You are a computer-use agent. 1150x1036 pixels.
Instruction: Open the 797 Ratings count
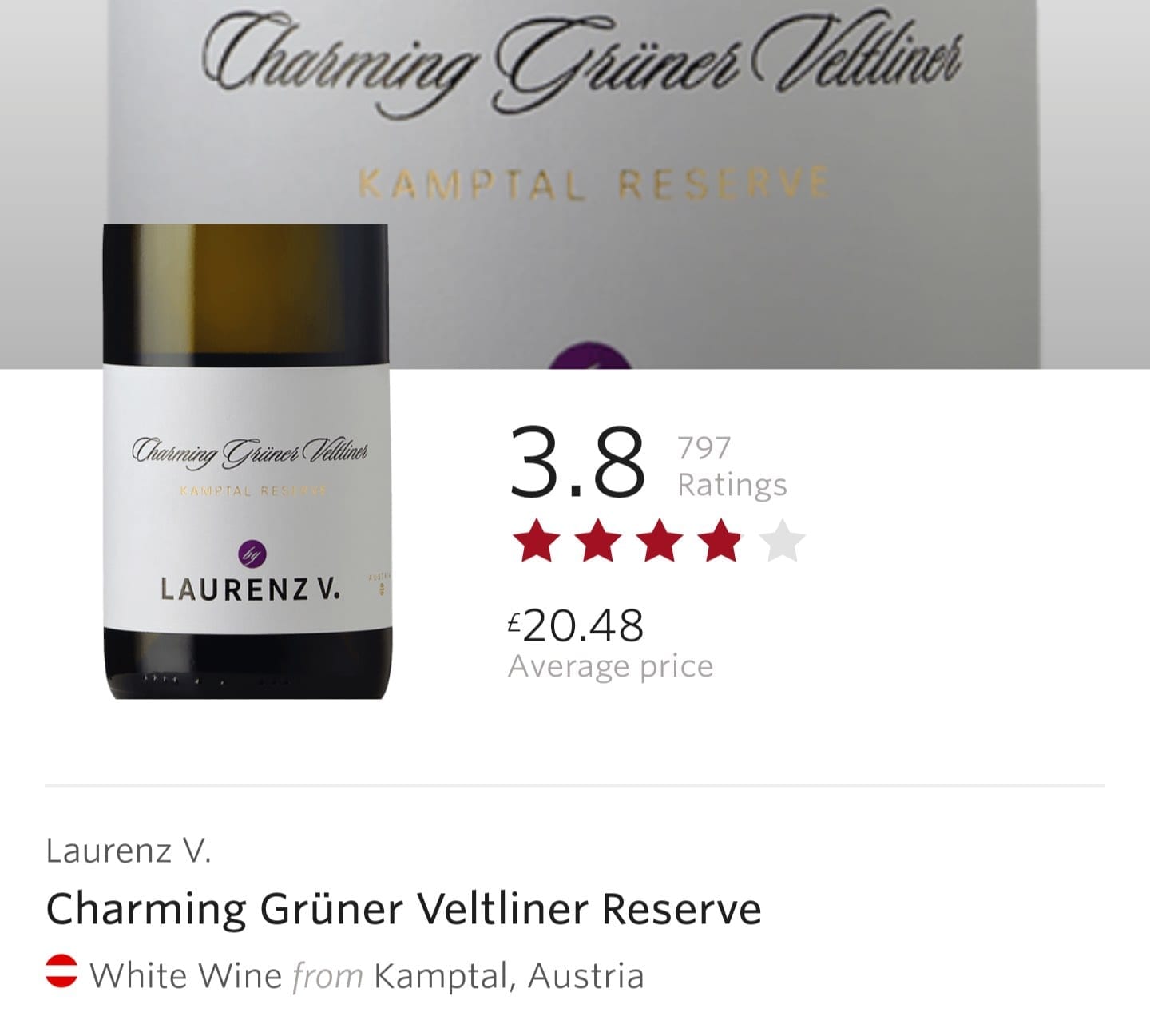coord(732,466)
